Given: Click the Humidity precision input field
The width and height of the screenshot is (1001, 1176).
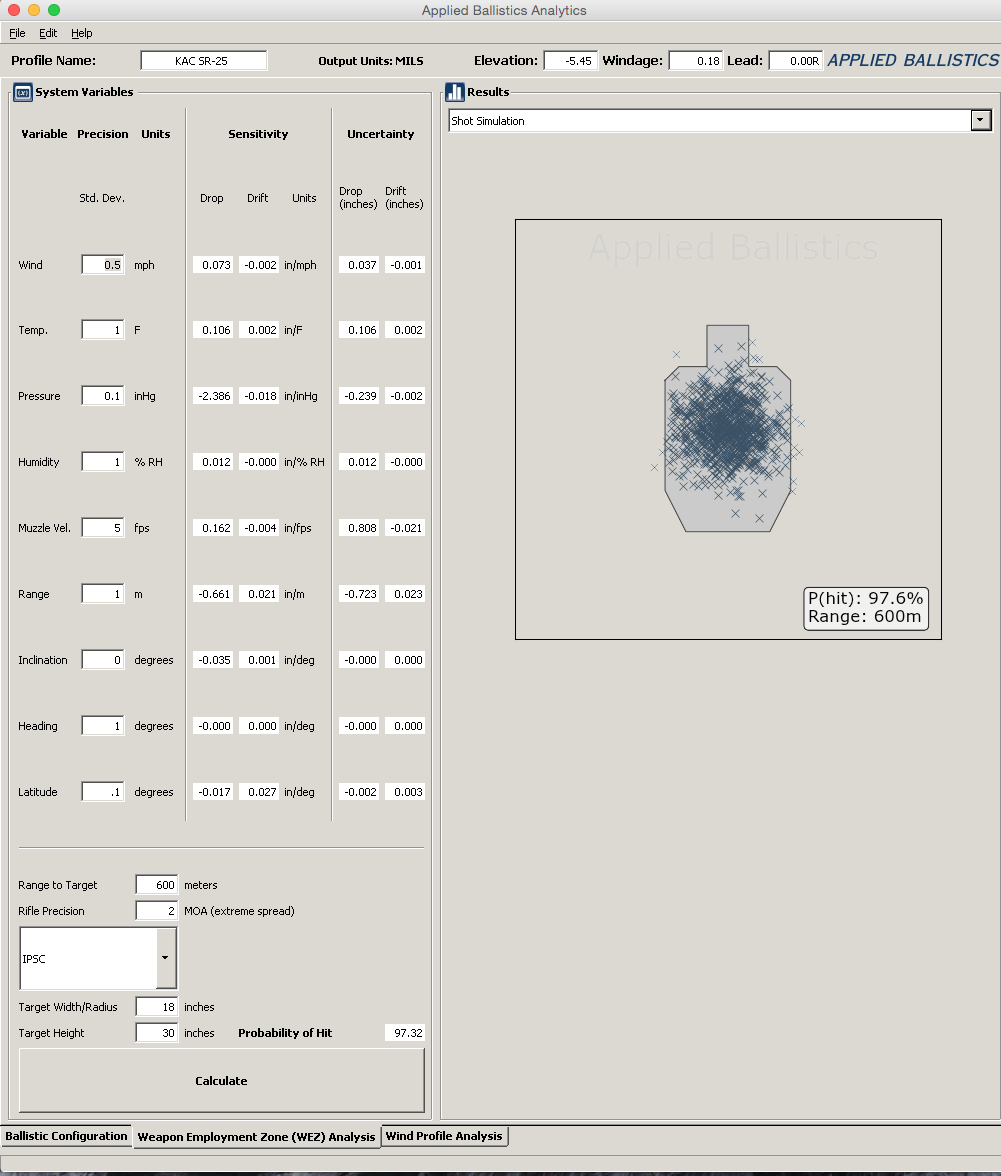Looking at the screenshot, I should tap(103, 462).
